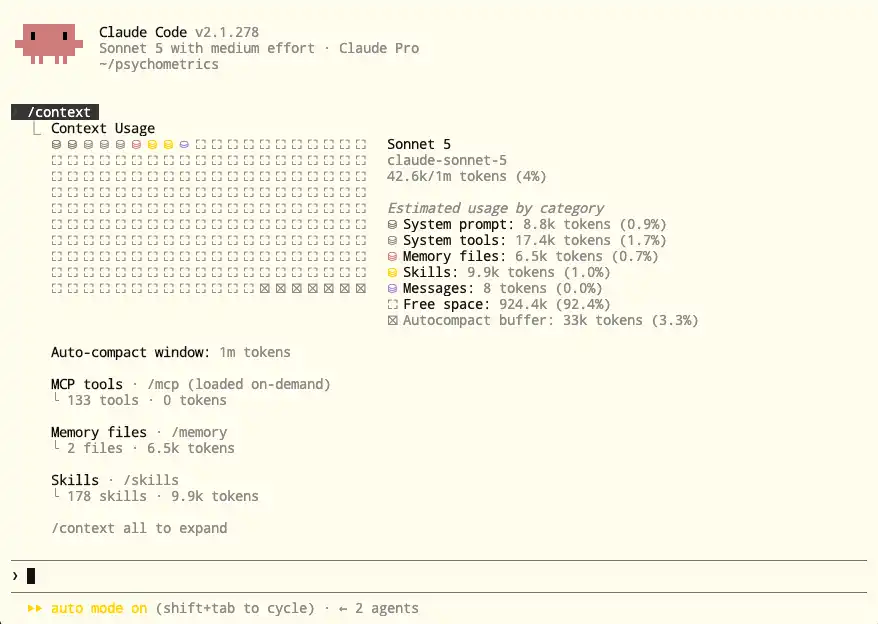Click '178 skills · 9.9k tokens' line
Viewport: 878px width, 624px height.
pyautogui.click(x=163, y=496)
